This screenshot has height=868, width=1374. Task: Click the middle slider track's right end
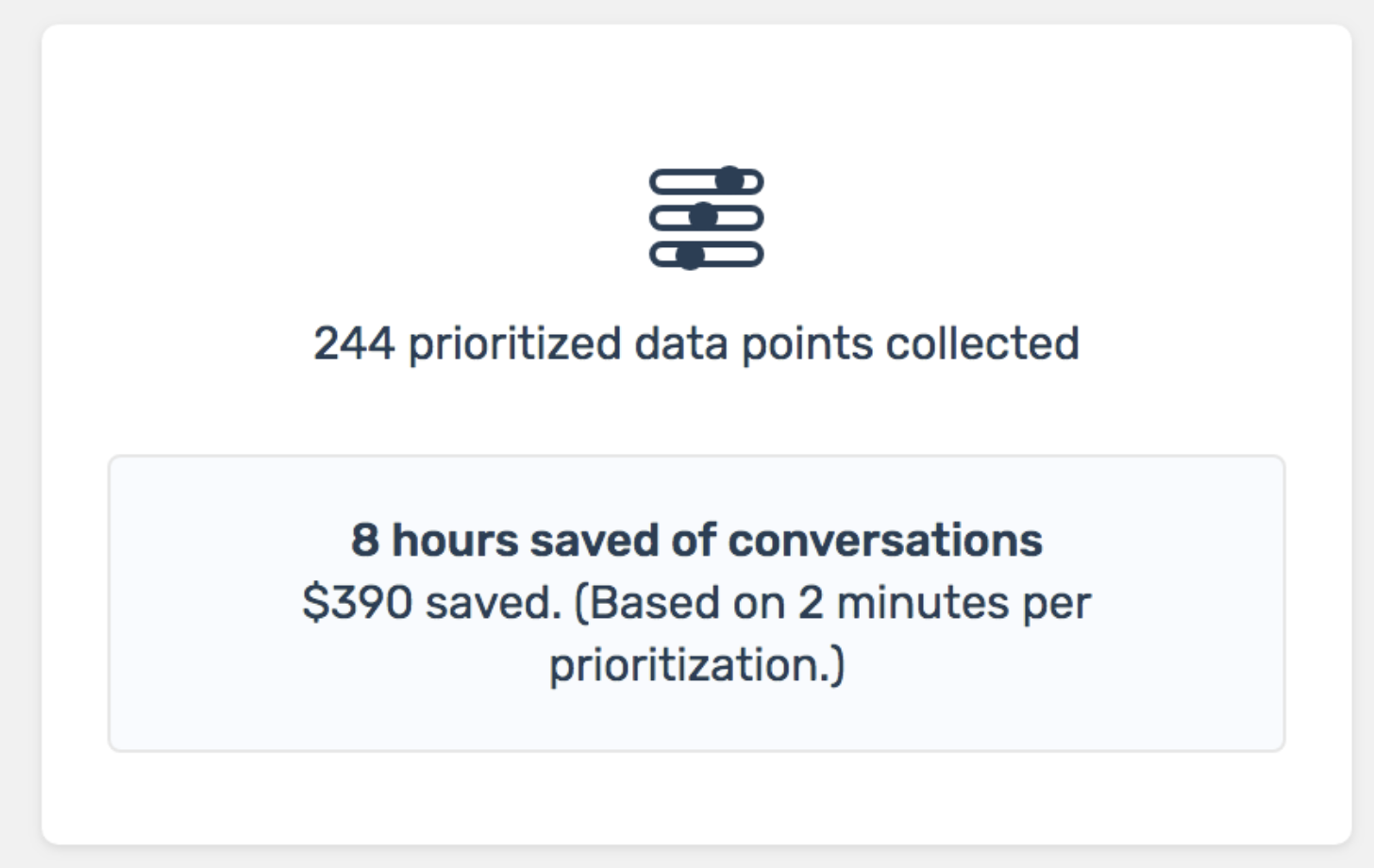point(752,218)
